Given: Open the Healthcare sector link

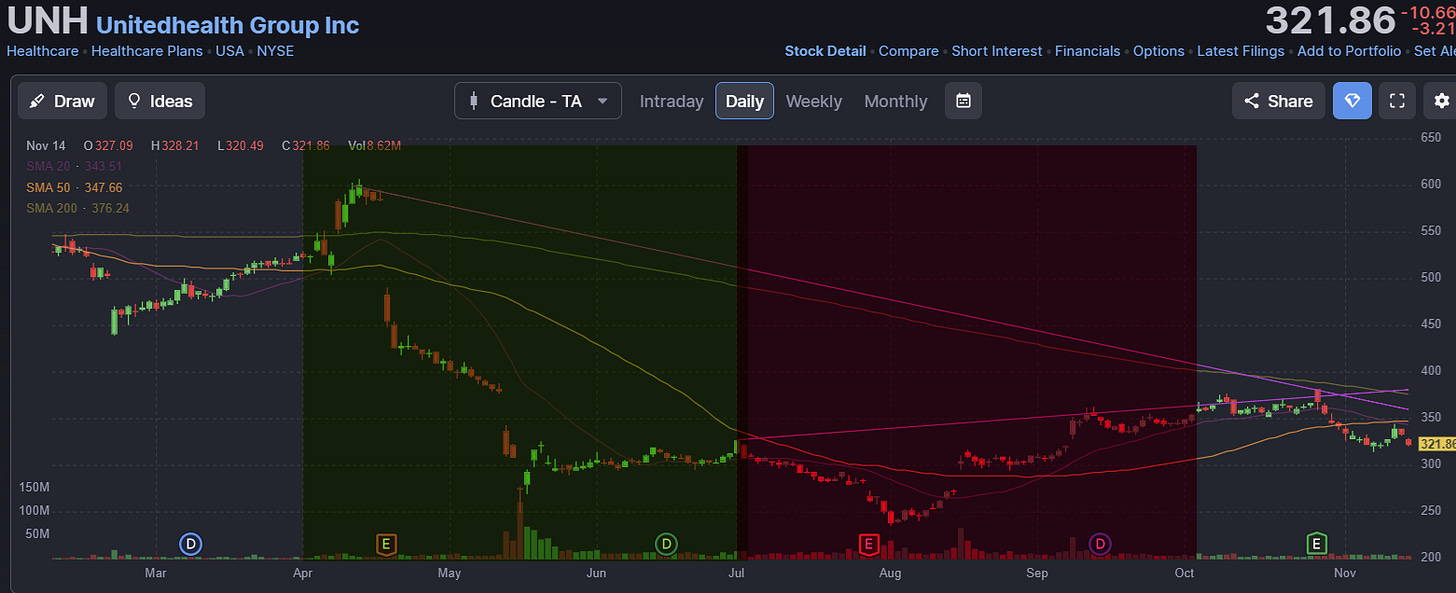Looking at the screenshot, I should coord(42,51).
